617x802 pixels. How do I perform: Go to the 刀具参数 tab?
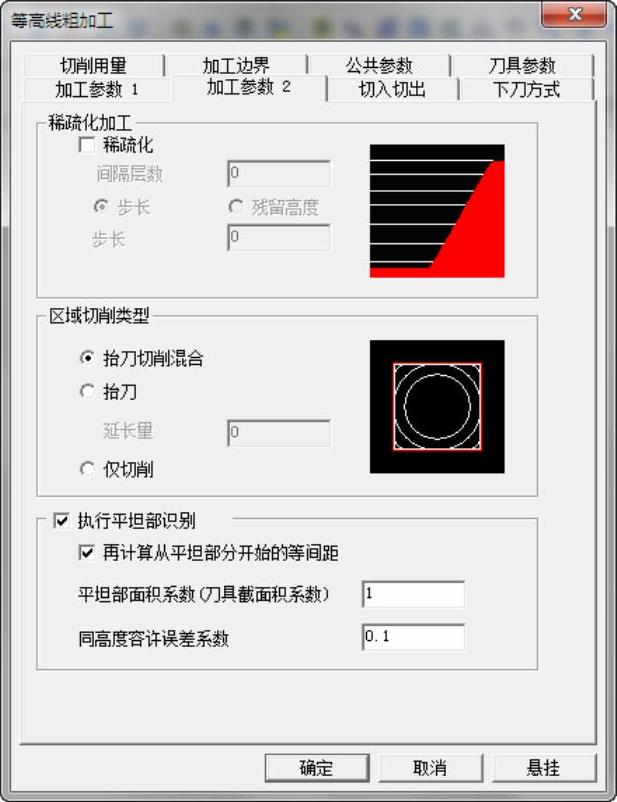(x=522, y=65)
